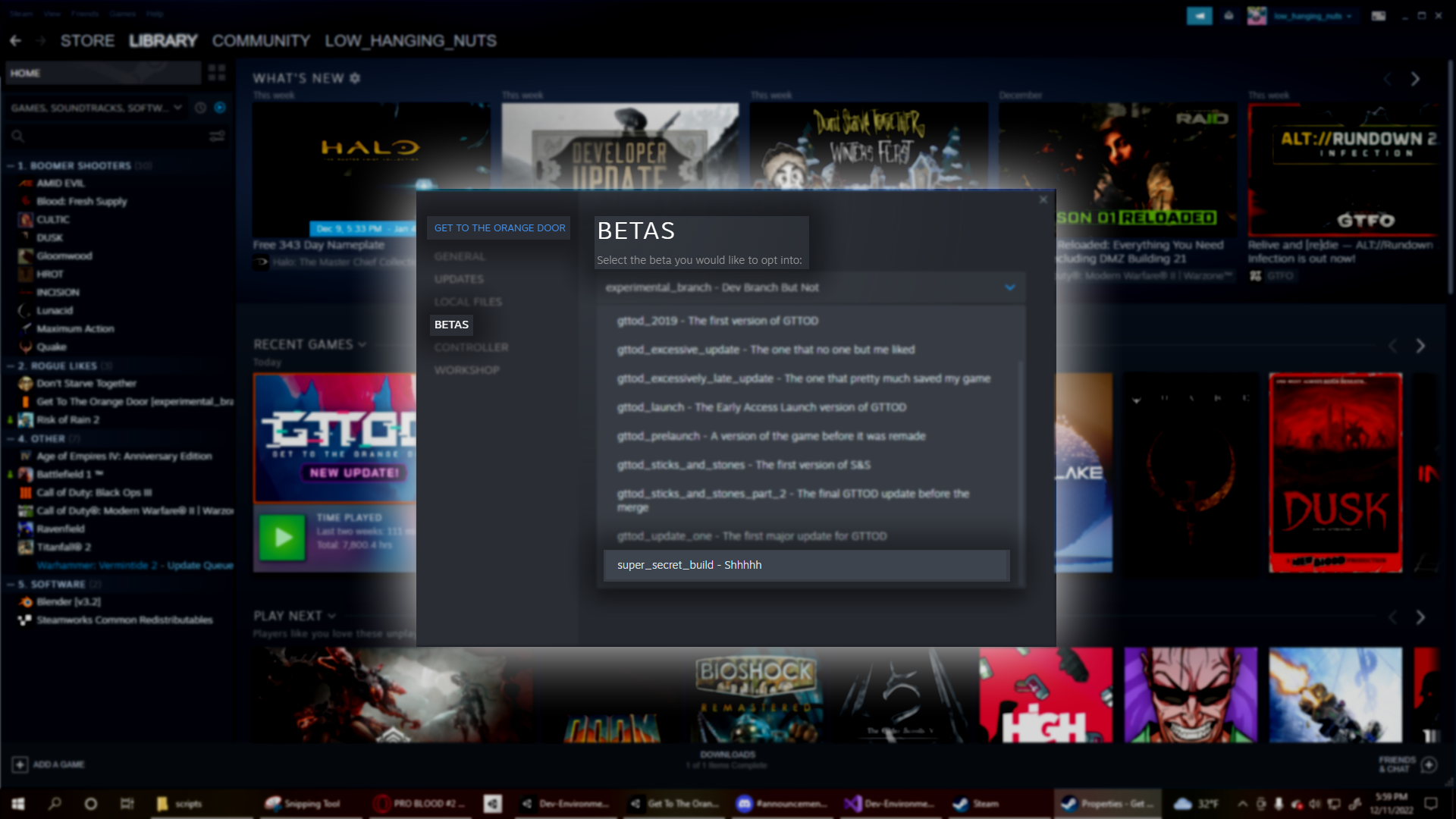The width and height of the screenshot is (1456, 819).
Task: Select Risk of Rain 2 in library
Action: tap(67, 420)
